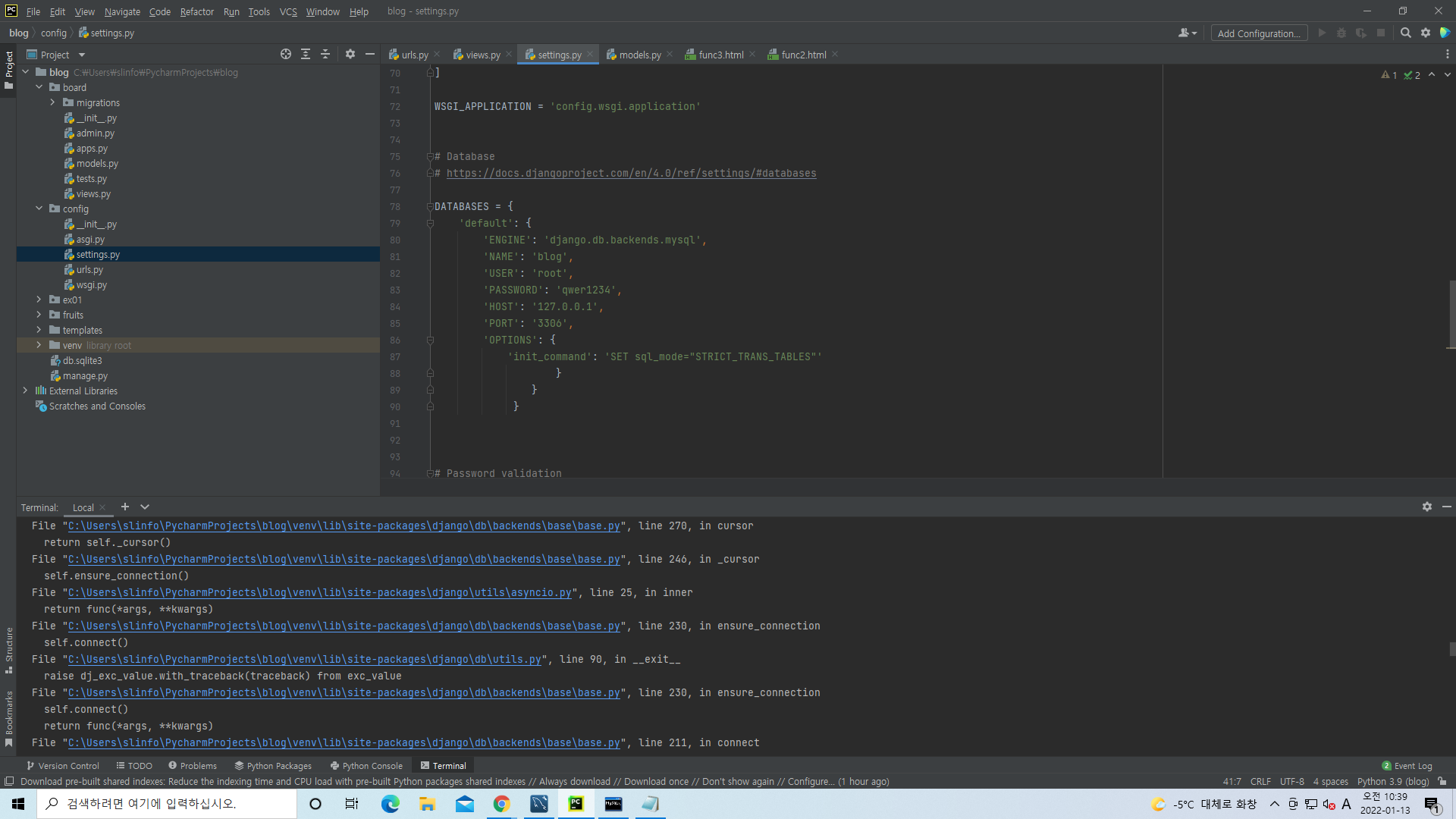1456x819 pixels.
Task: Toggle the Structure tool window
Action: click(x=9, y=649)
